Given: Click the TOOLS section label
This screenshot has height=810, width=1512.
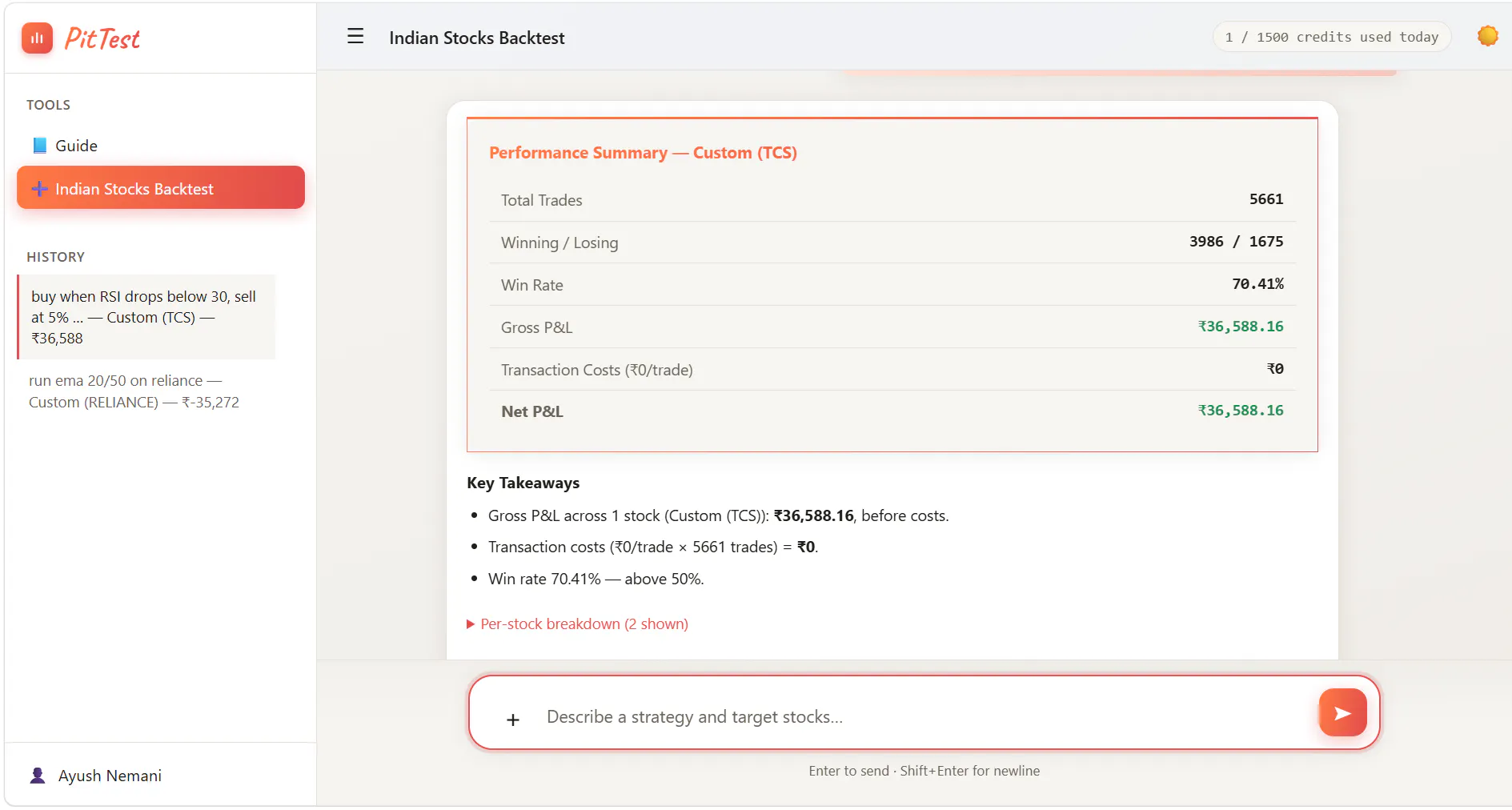Looking at the screenshot, I should click(x=48, y=105).
